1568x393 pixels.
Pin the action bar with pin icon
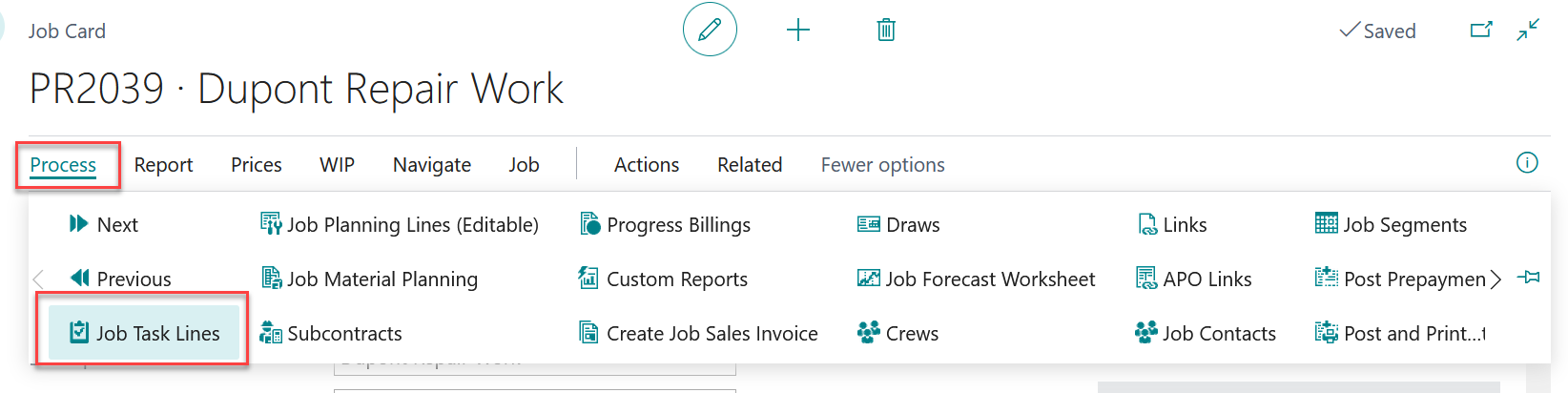[x=1529, y=278]
